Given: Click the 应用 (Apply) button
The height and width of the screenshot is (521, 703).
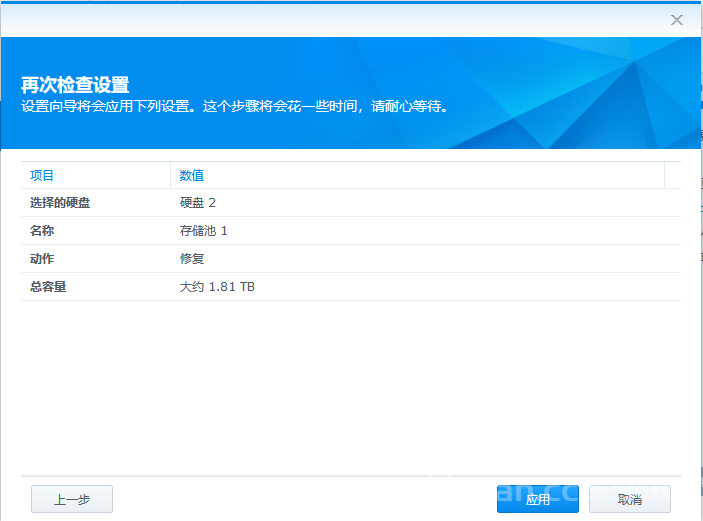Looking at the screenshot, I should tap(538, 499).
